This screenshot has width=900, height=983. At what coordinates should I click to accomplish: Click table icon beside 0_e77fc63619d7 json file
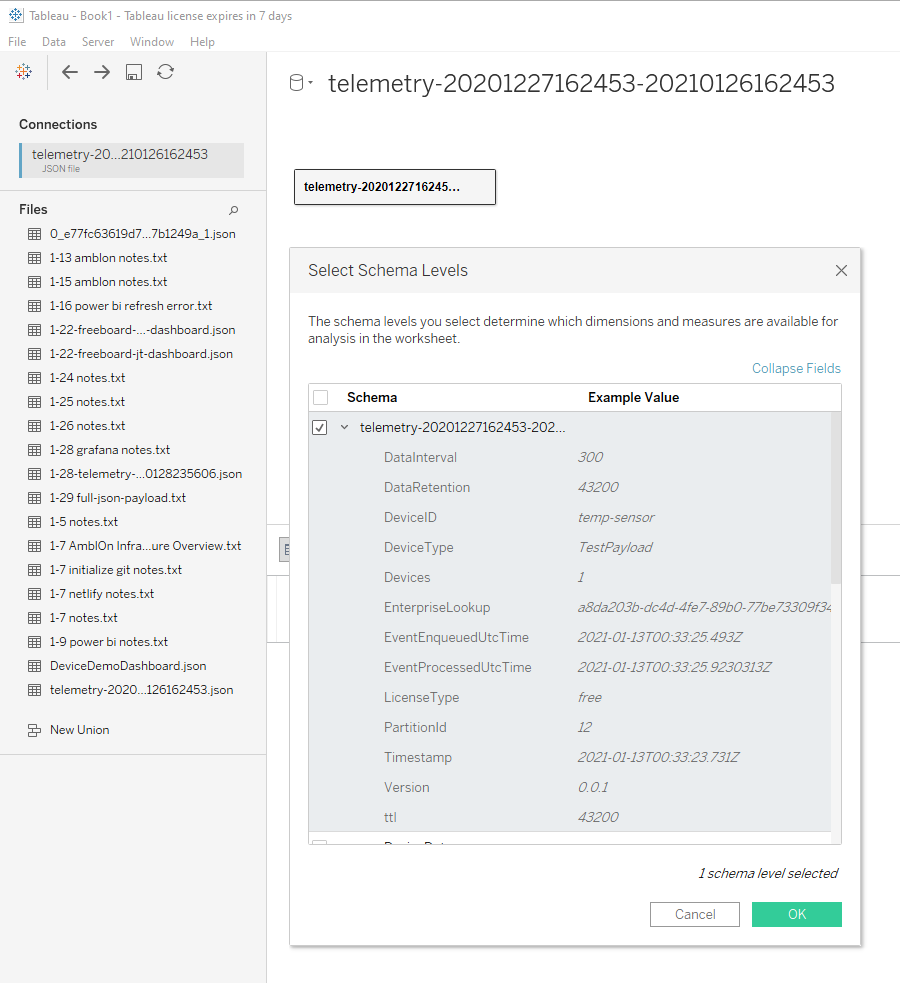pos(34,234)
